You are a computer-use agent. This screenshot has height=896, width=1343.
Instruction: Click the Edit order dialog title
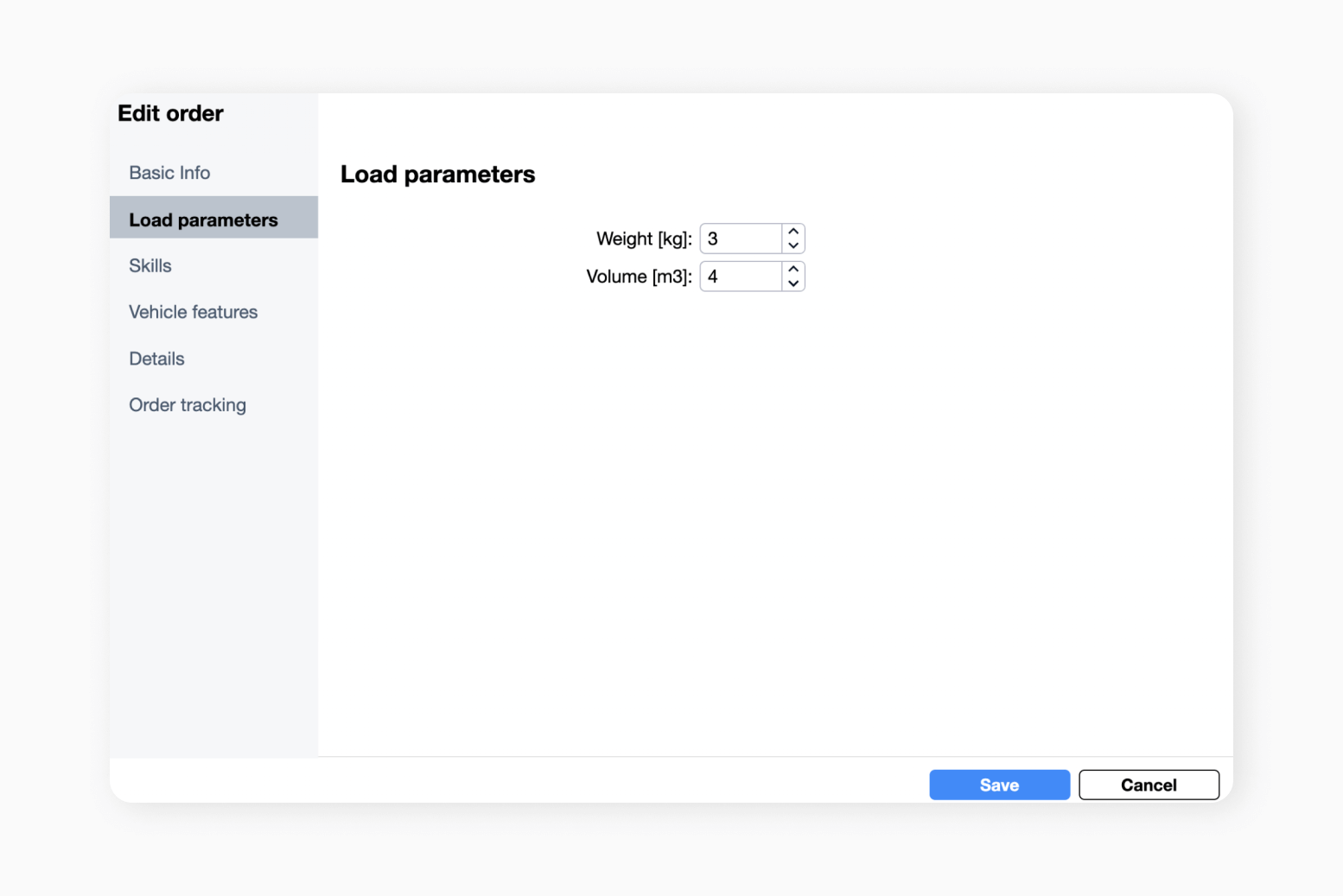pos(170,113)
